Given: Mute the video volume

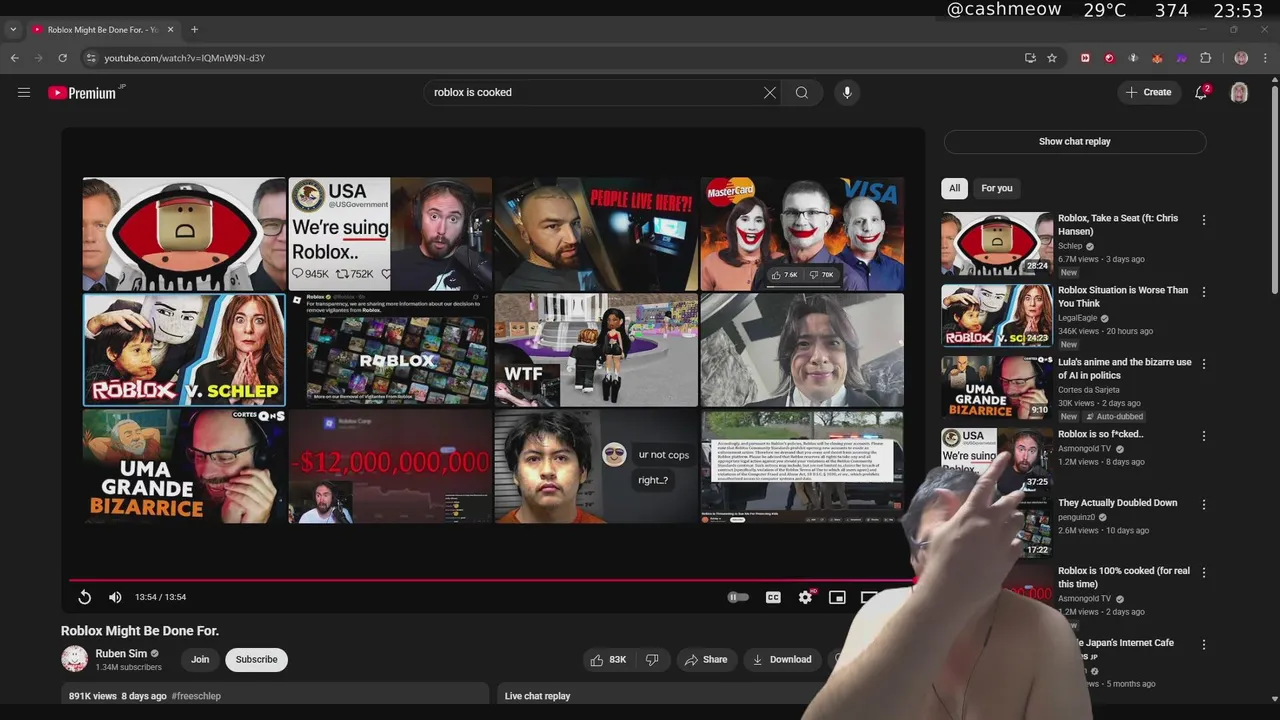Looking at the screenshot, I should pyautogui.click(x=115, y=597).
